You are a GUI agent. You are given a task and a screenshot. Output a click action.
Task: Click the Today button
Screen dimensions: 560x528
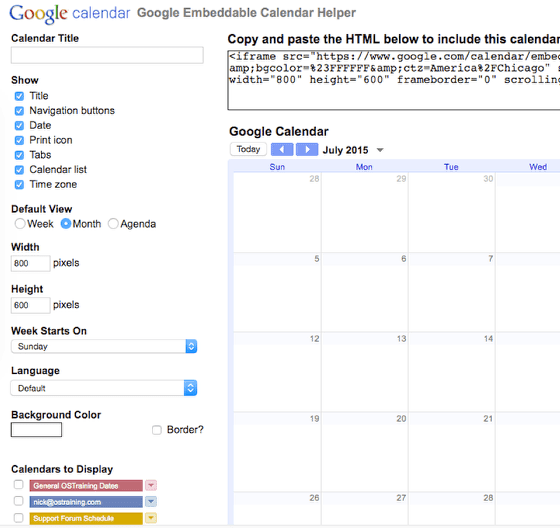tap(248, 149)
